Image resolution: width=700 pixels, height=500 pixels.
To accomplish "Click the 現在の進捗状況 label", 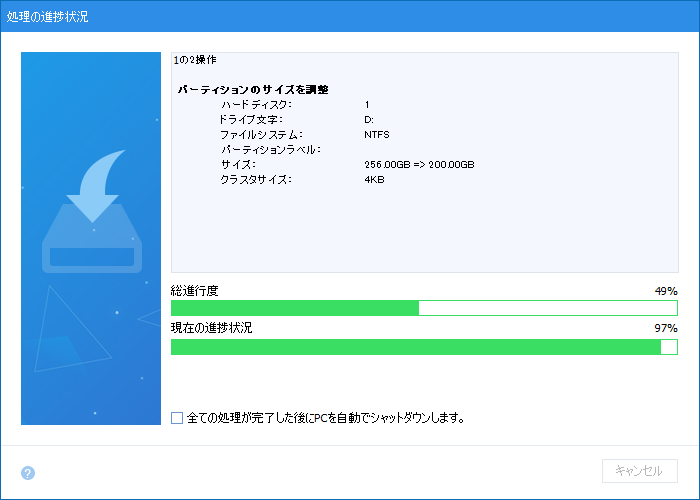I will pos(212,328).
